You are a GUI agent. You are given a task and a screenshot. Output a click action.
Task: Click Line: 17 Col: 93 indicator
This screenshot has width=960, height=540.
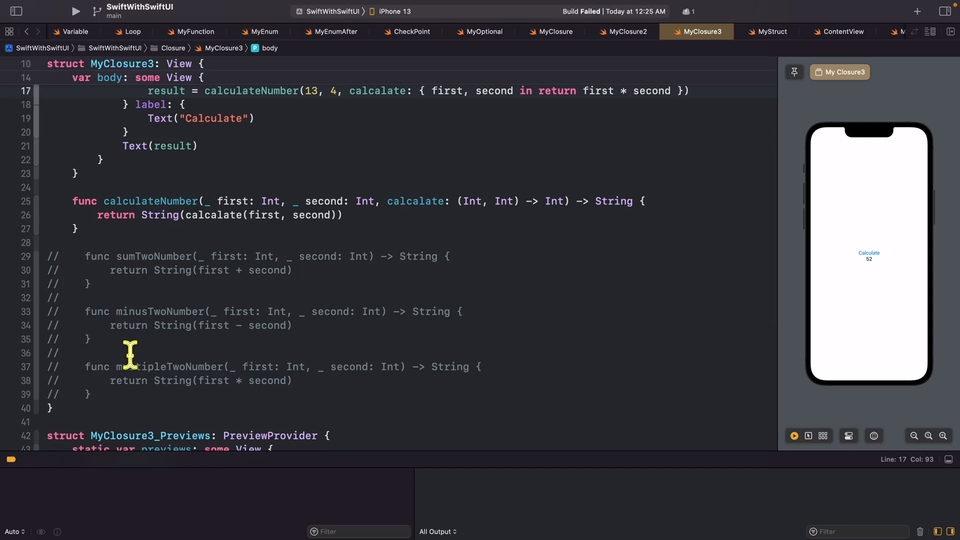907,459
